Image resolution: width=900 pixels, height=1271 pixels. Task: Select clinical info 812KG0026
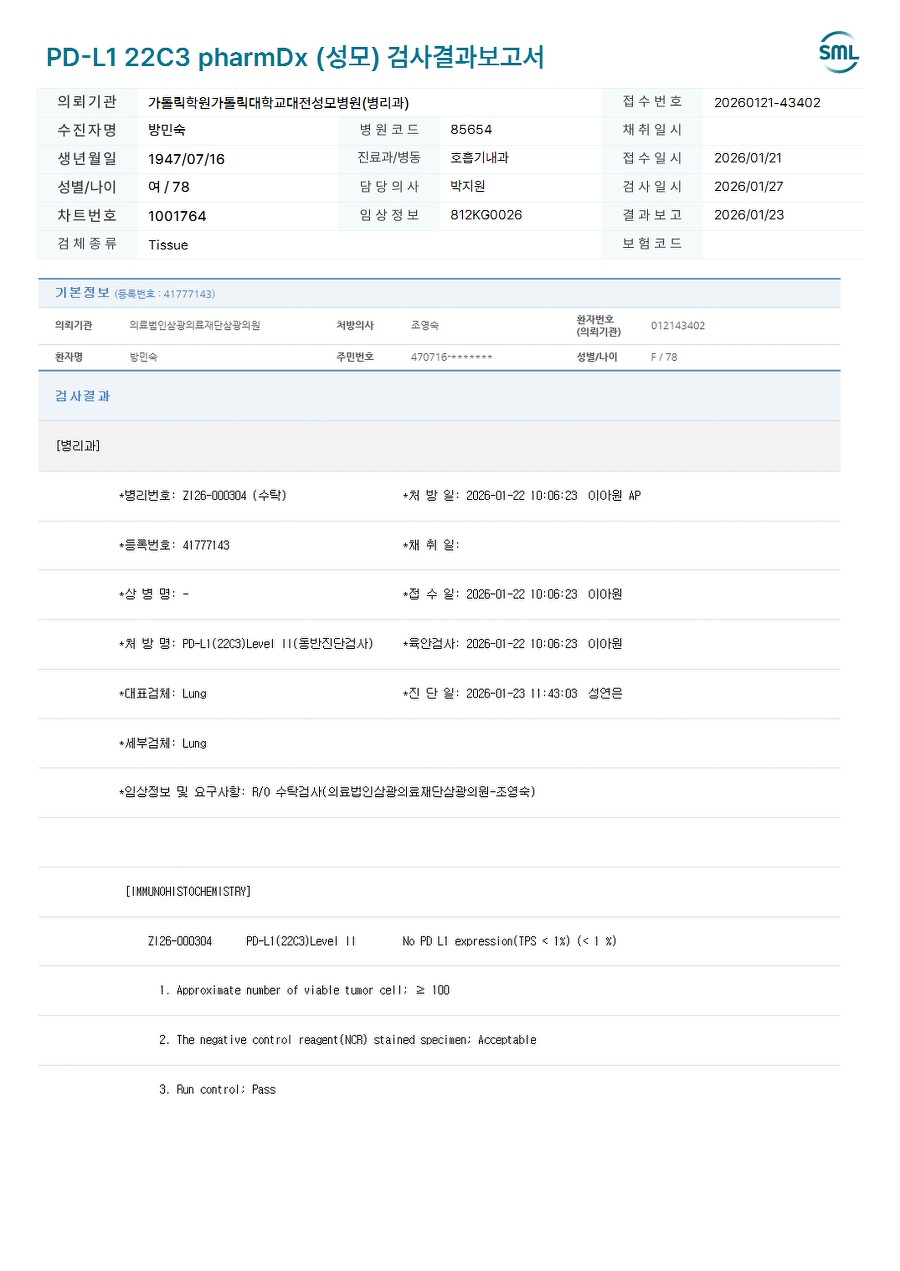486,215
